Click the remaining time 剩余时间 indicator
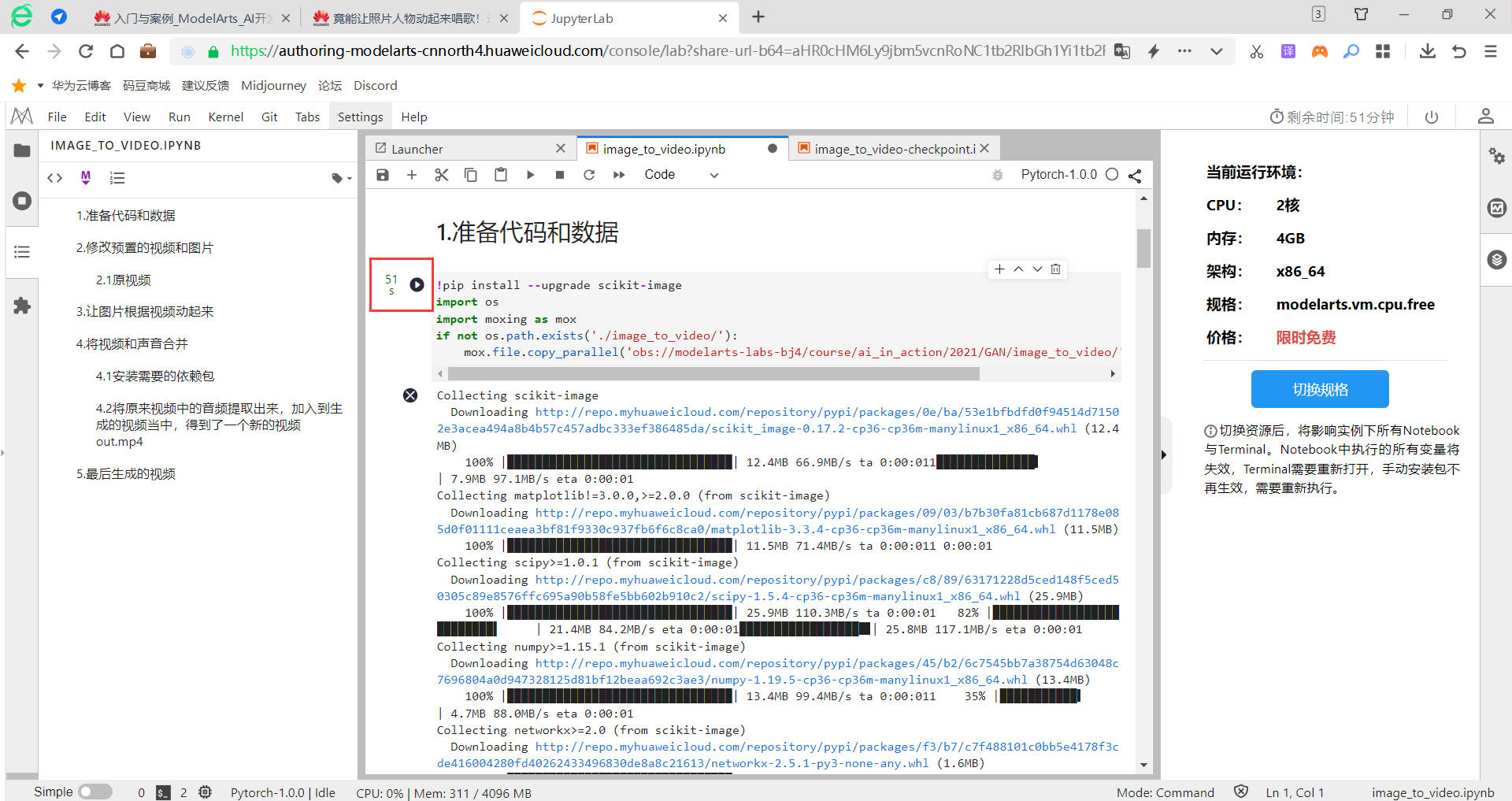The image size is (1512, 801). (x=1332, y=117)
